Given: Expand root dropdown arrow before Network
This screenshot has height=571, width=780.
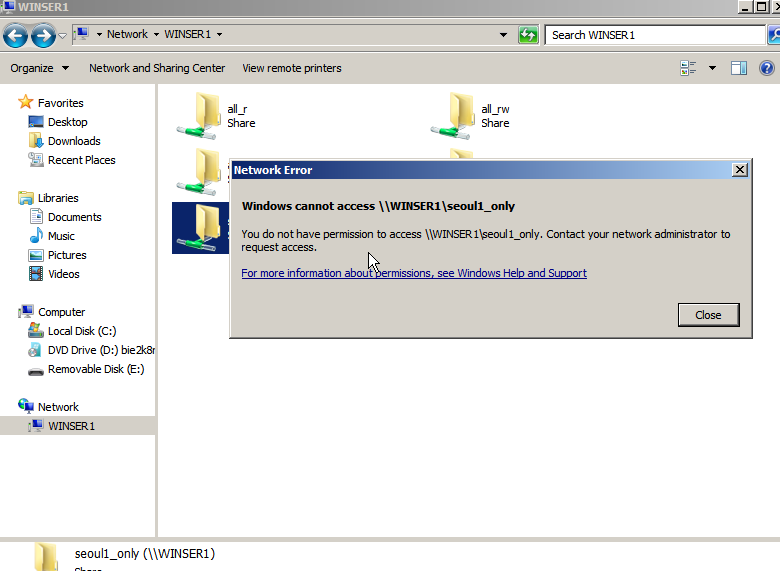Looking at the screenshot, I should pos(99,34).
